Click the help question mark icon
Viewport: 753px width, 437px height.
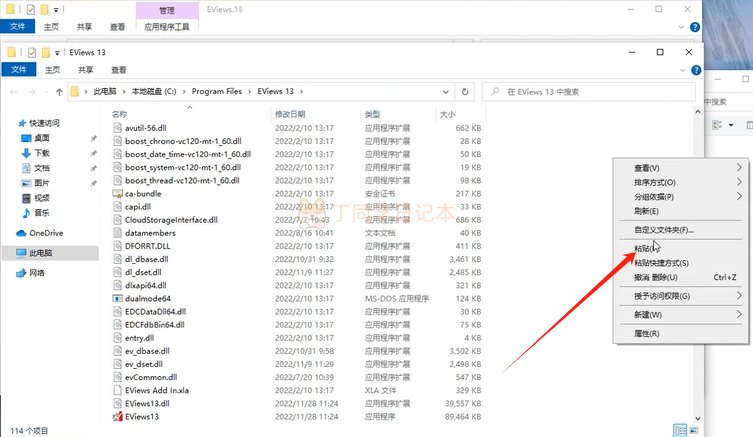click(x=696, y=70)
